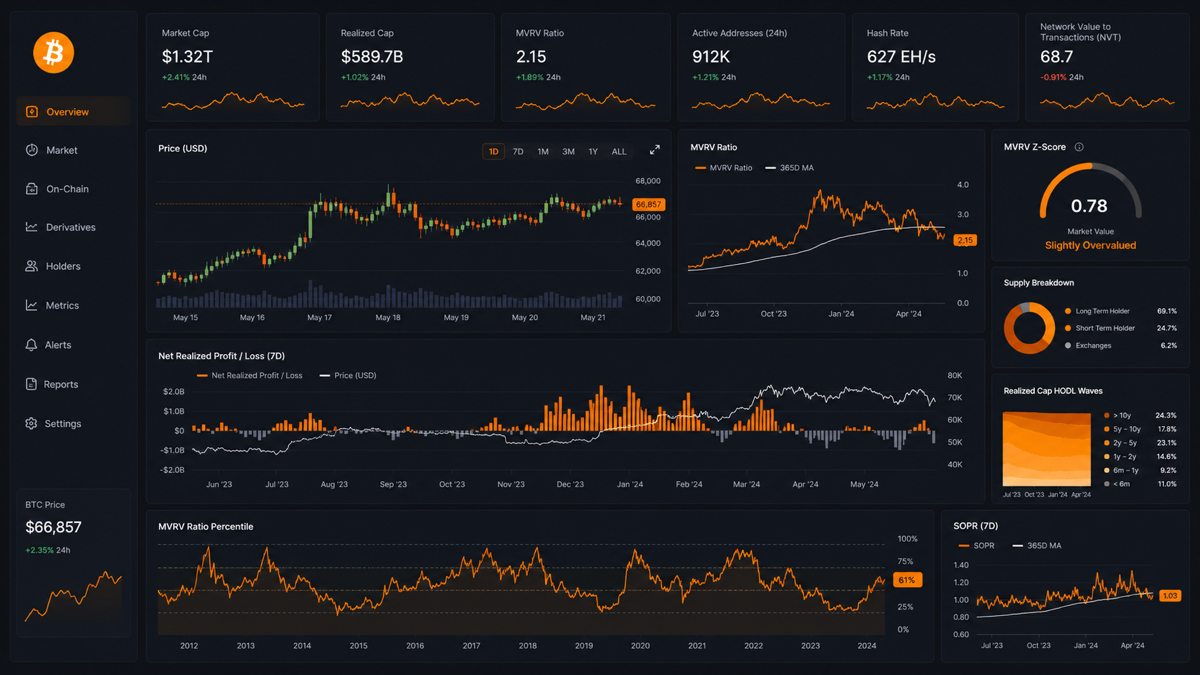Screen dimensions: 1200x675
Task: Click the On-Chain sidebar icon
Action: click(32, 189)
